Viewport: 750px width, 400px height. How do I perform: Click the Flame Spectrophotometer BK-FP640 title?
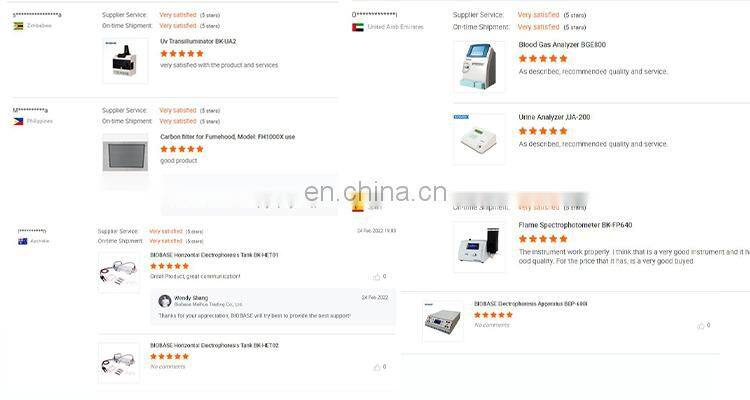point(575,225)
